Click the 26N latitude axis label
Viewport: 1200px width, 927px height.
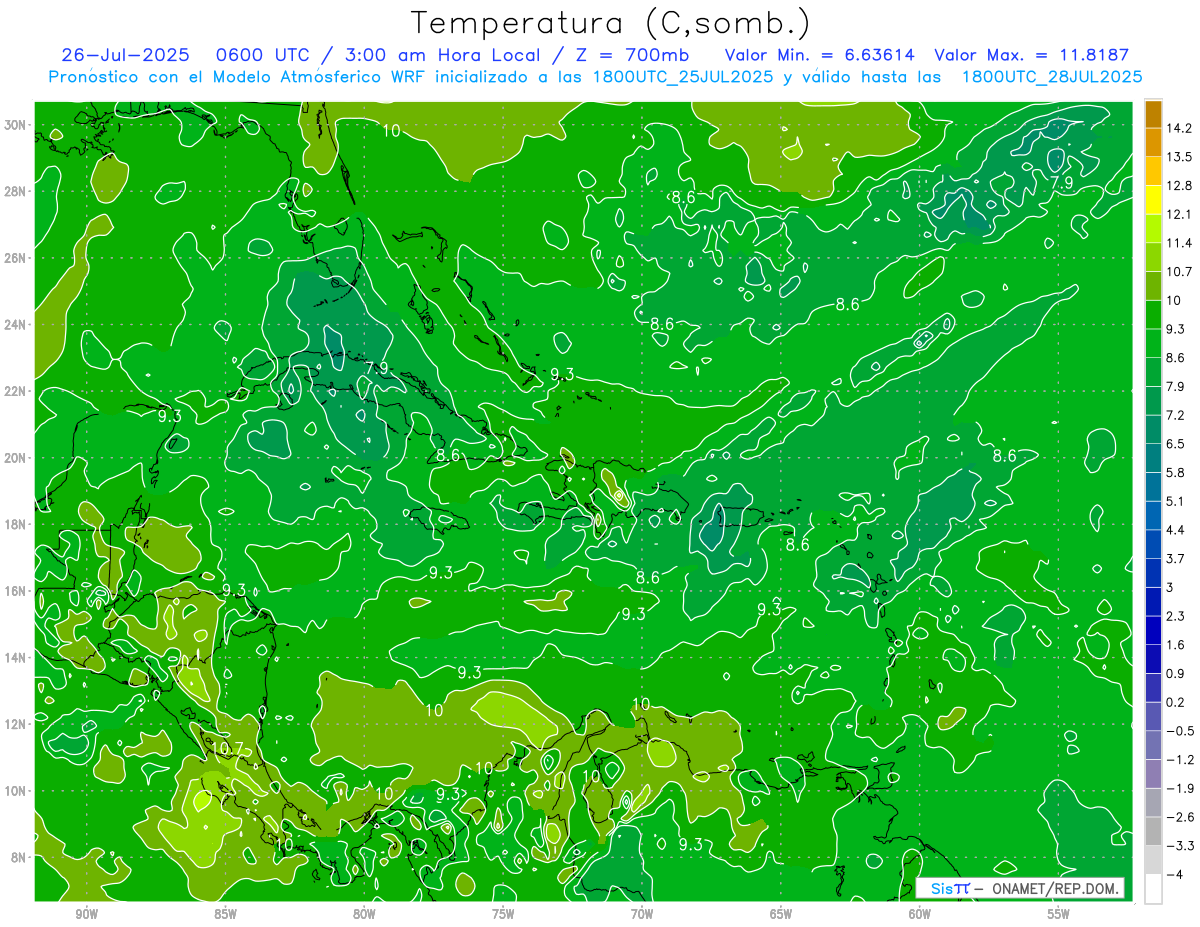[16, 258]
